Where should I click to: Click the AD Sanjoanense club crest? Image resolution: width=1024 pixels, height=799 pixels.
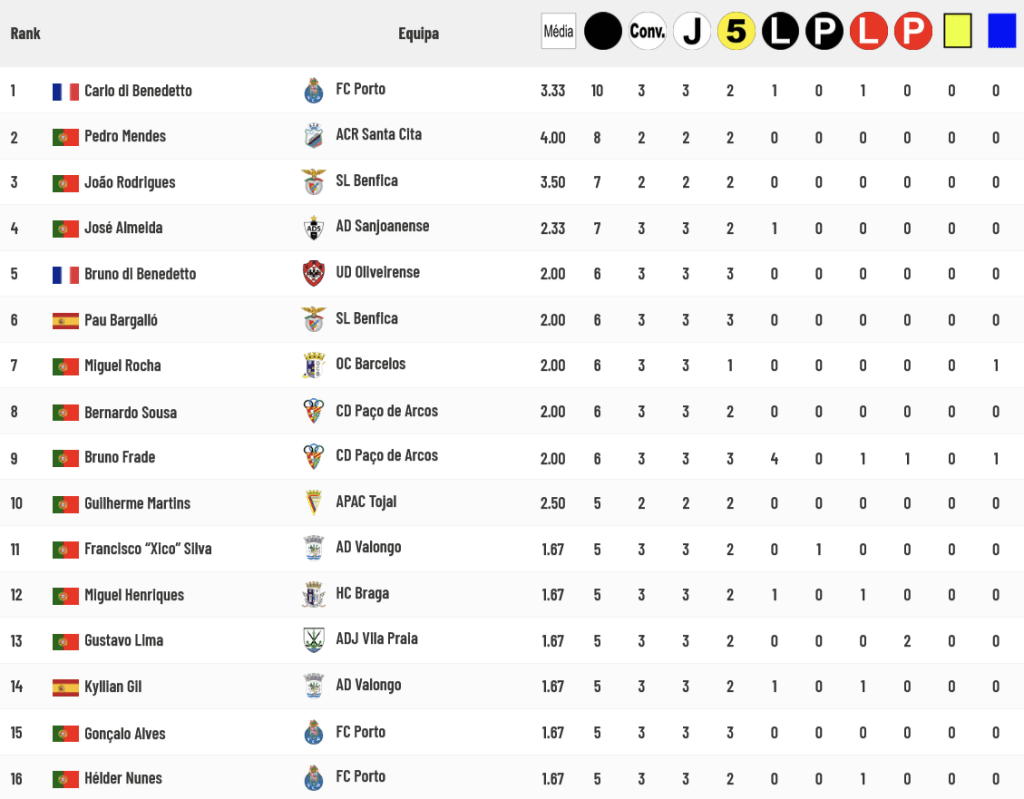313,227
